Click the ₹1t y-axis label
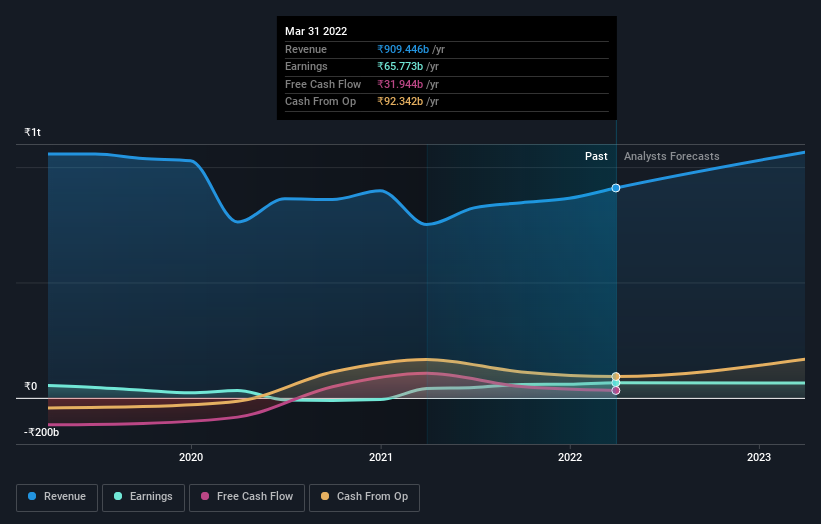 point(32,132)
